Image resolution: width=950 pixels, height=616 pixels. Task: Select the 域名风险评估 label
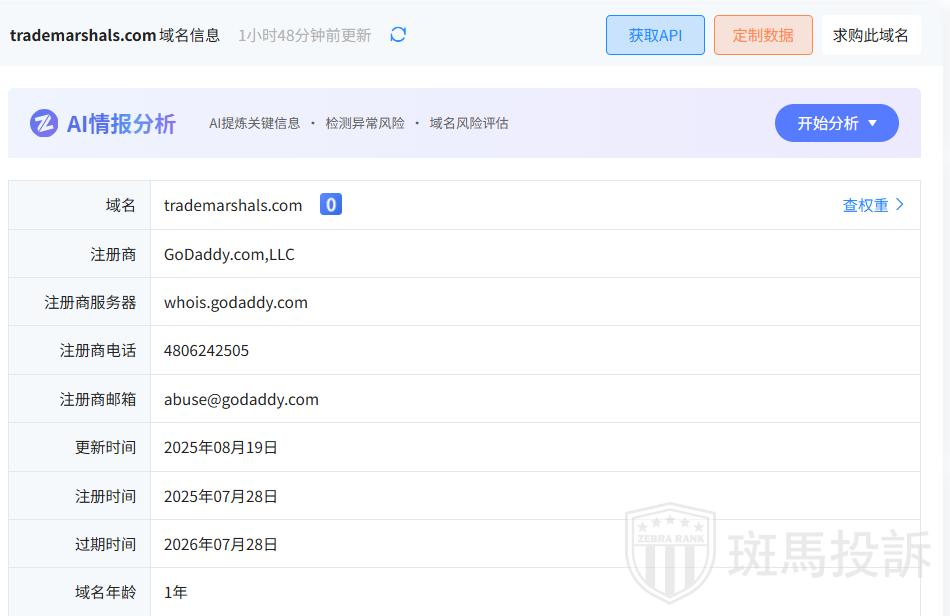point(469,123)
